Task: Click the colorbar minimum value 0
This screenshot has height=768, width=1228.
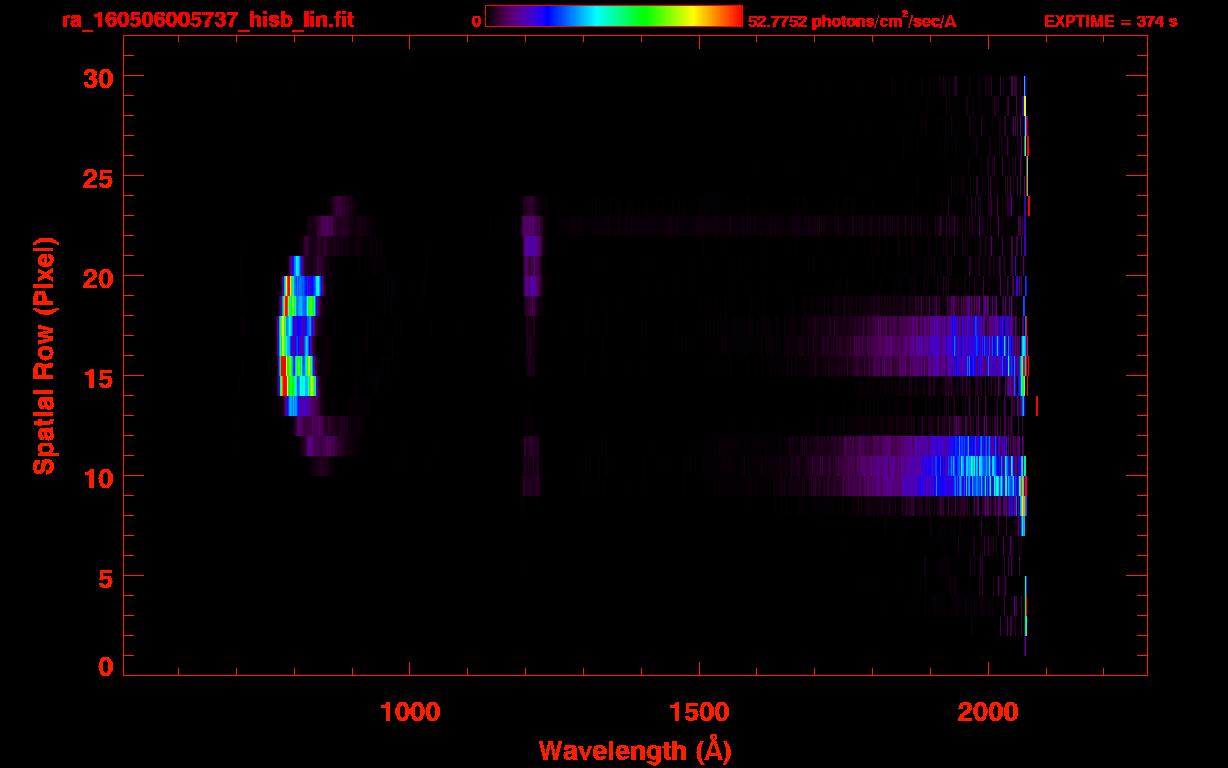Action: point(476,21)
